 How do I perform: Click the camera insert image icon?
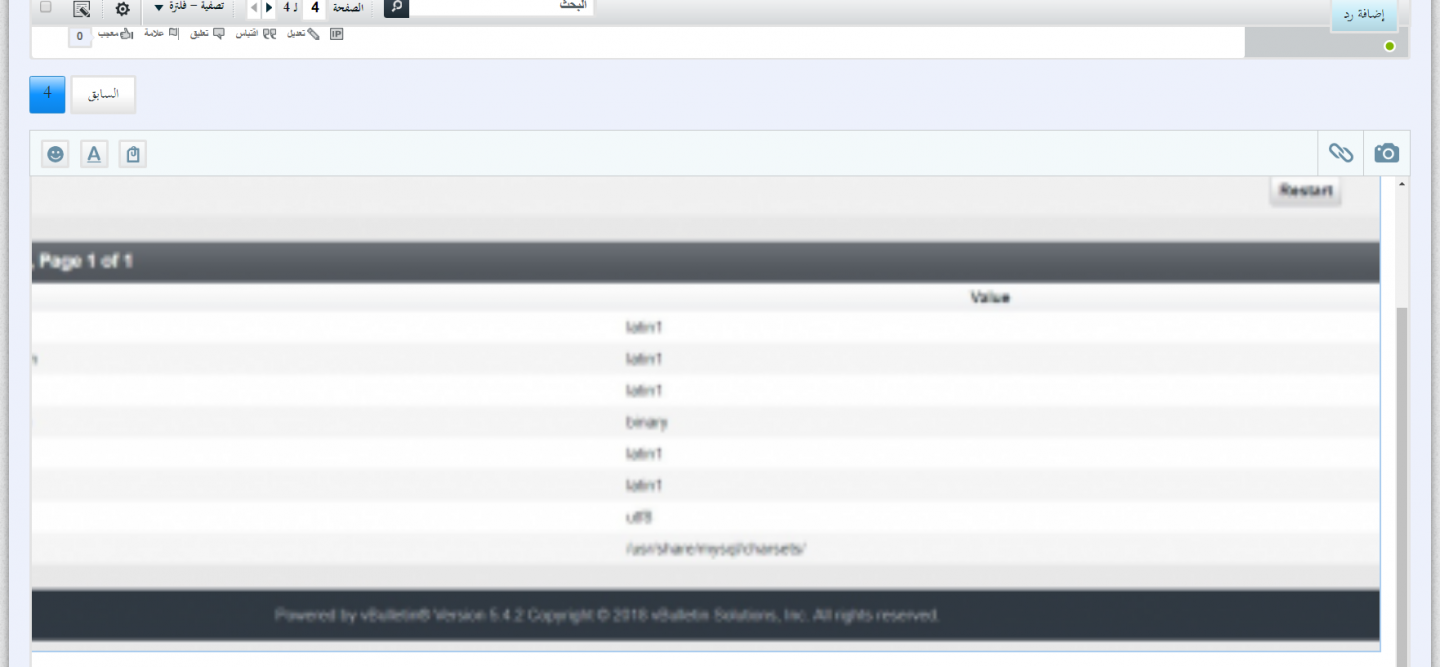tap(1386, 153)
